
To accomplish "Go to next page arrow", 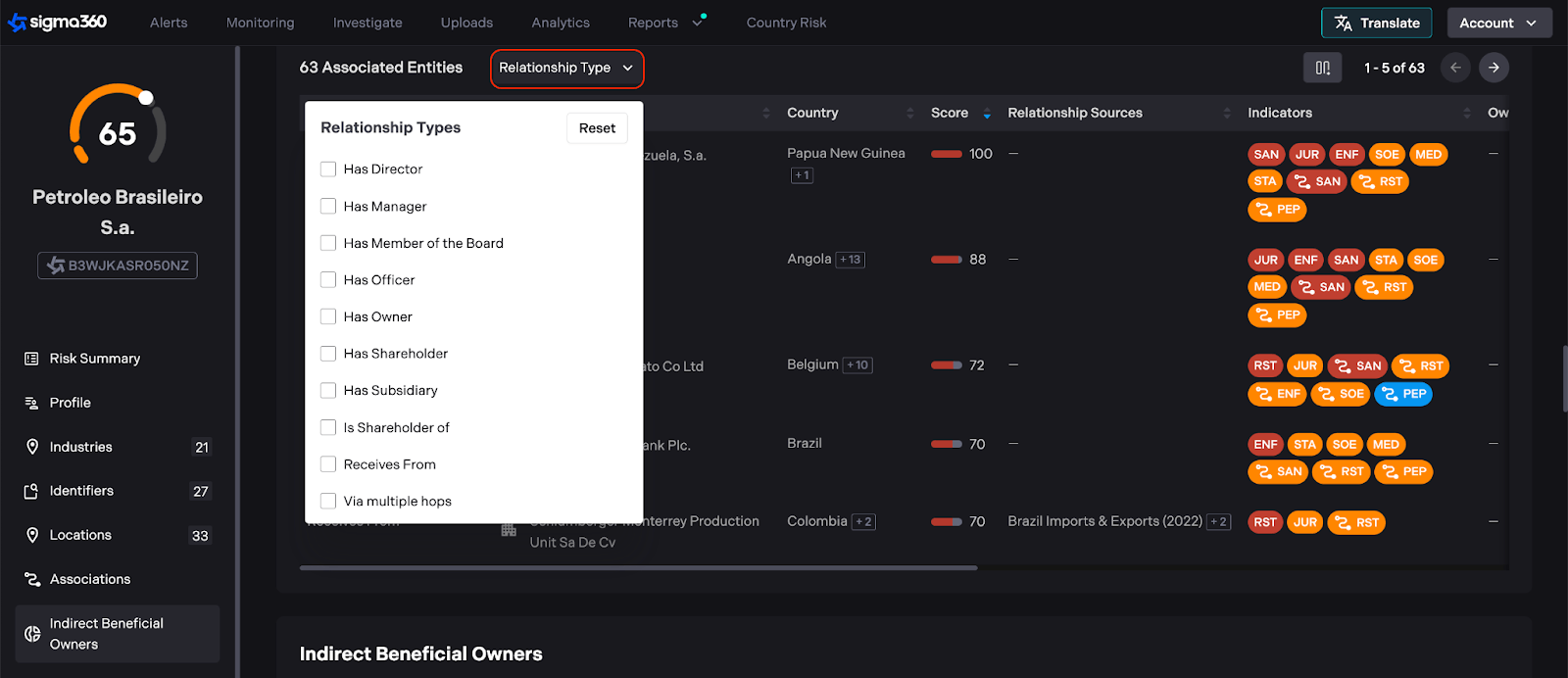I will [x=1494, y=68].
